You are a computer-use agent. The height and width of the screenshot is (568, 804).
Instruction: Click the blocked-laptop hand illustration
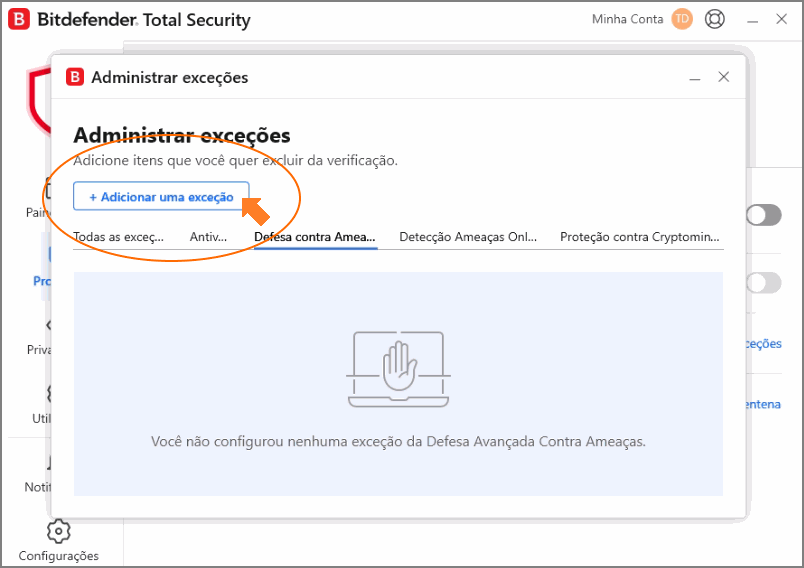point(398,369)
